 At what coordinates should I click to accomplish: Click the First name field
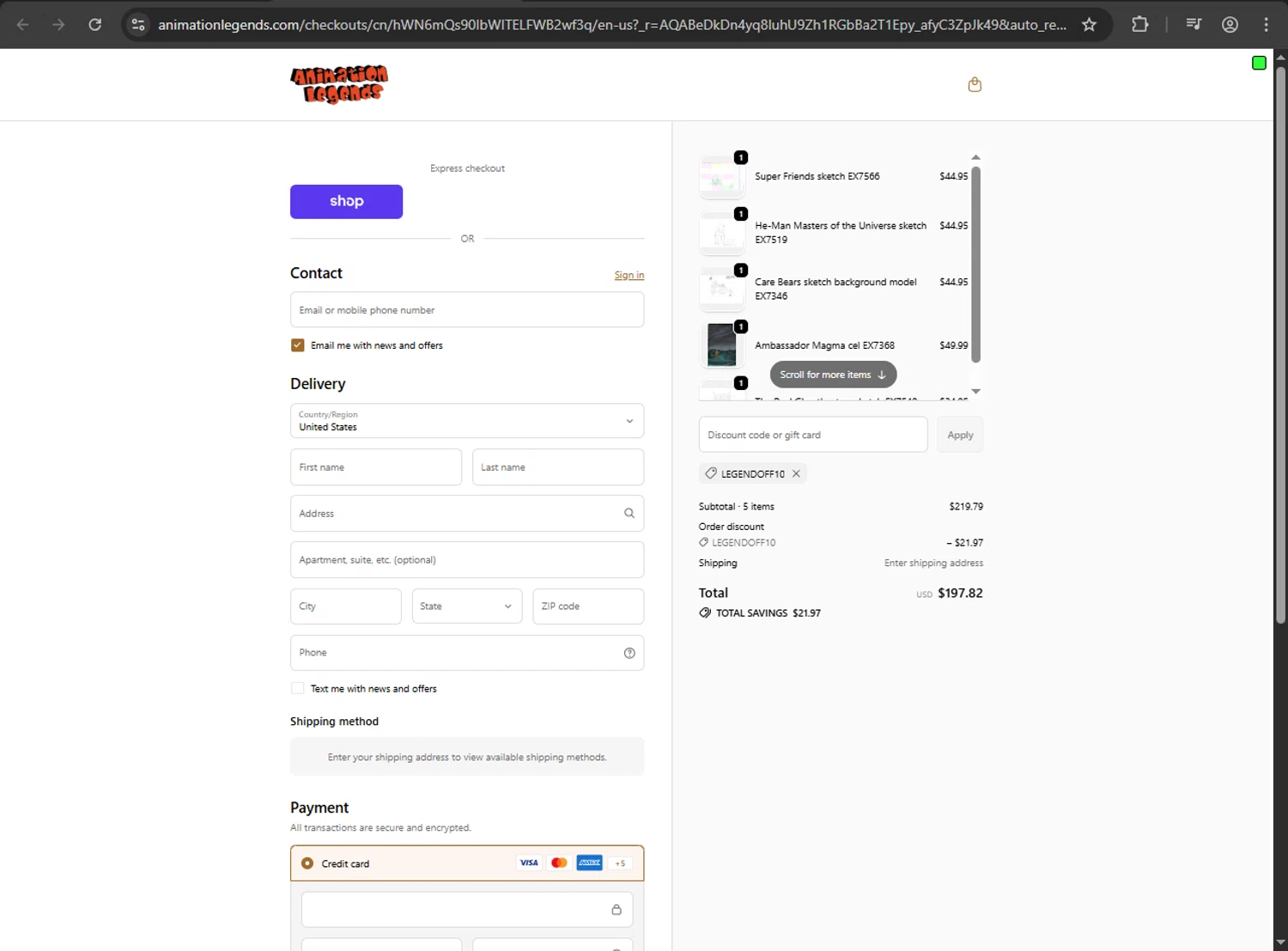point(376,467)
